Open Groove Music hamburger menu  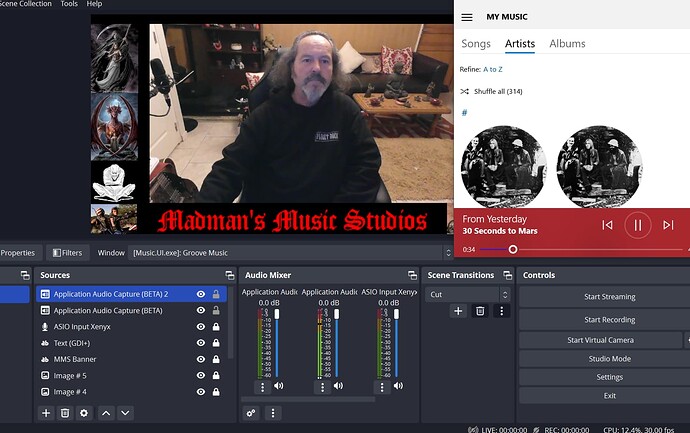click(x=466, y=17)
